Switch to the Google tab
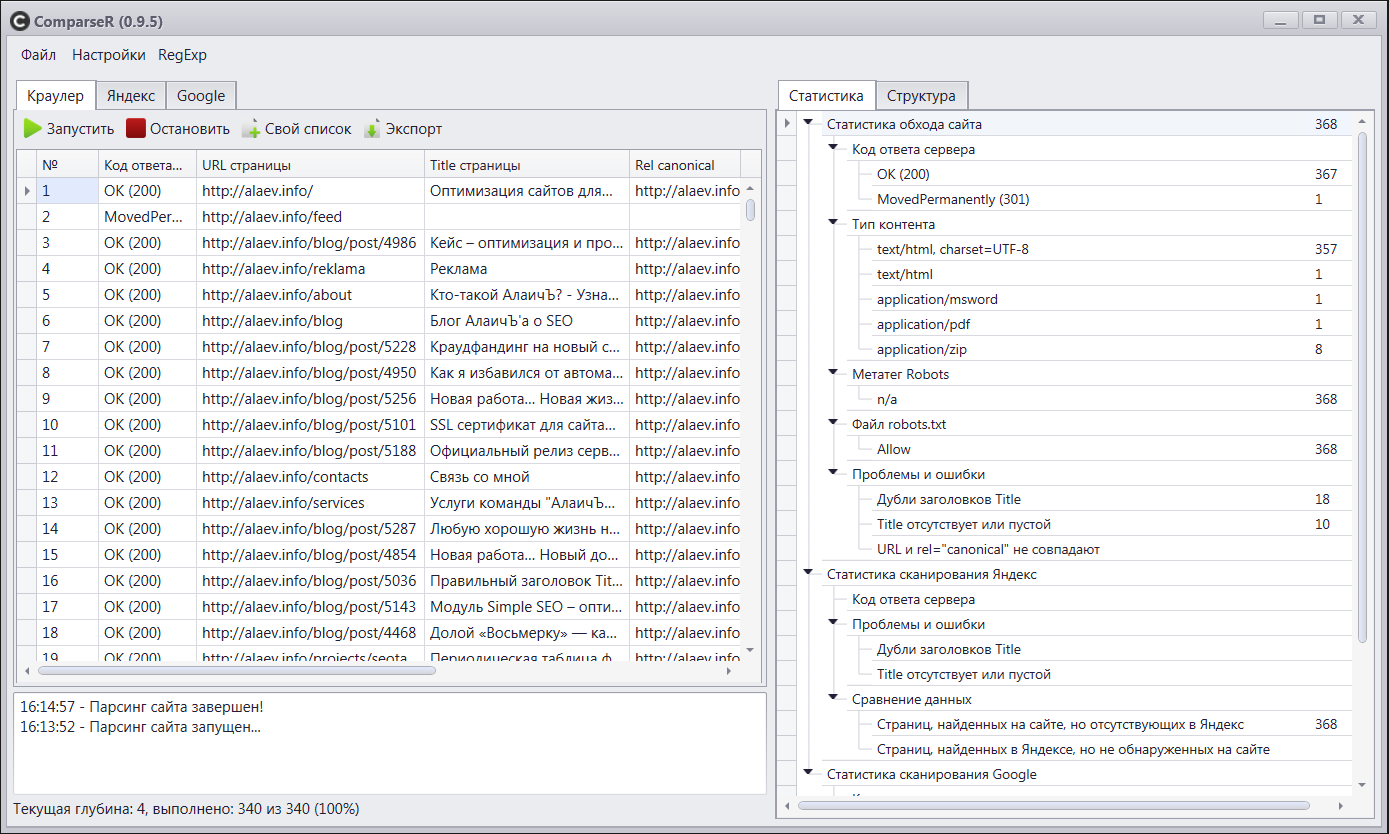This screenshot has width=1389, height=834. pyautogui.click(x=201, y=96)
